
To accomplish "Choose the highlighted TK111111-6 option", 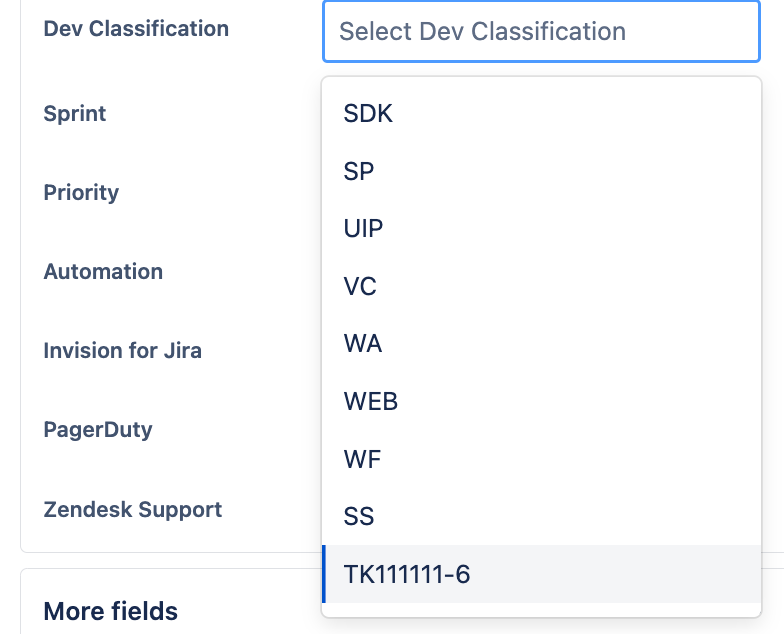I will (x=542, y=574).
